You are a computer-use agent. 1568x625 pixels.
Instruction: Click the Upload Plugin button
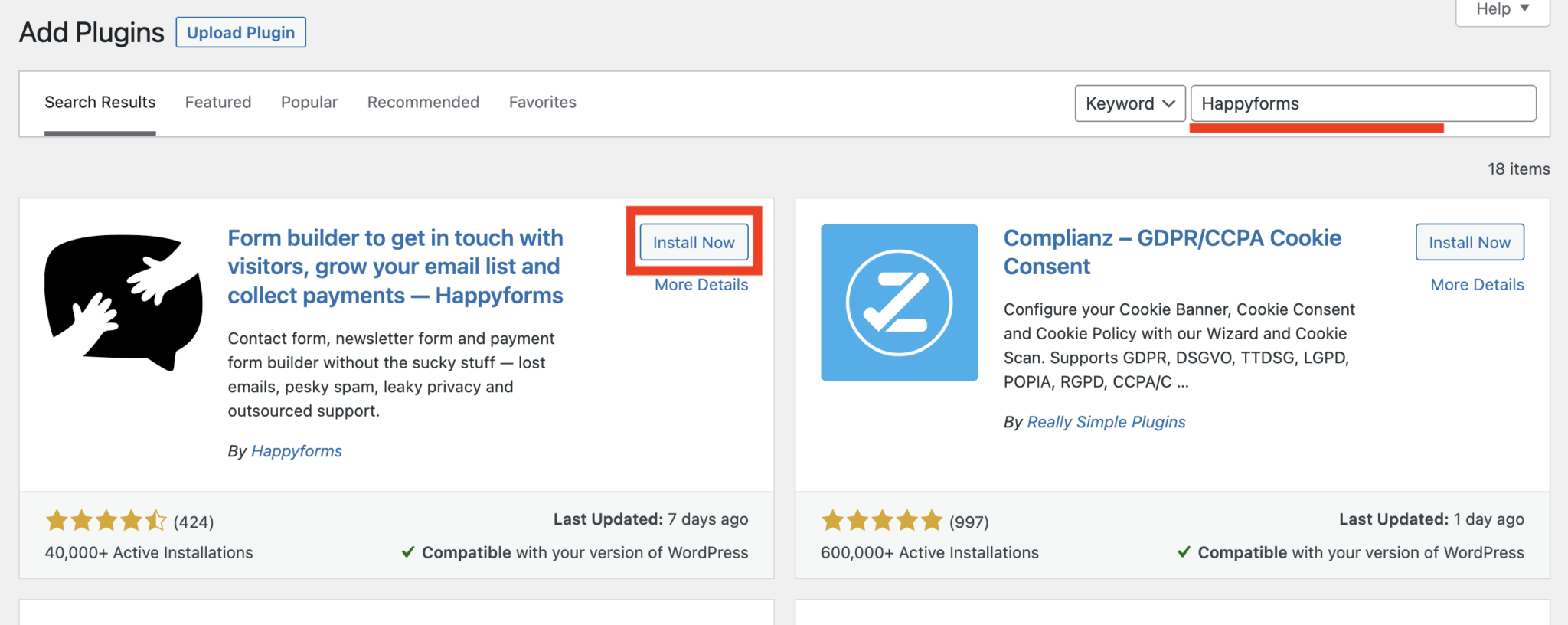(x=240, y=32)
